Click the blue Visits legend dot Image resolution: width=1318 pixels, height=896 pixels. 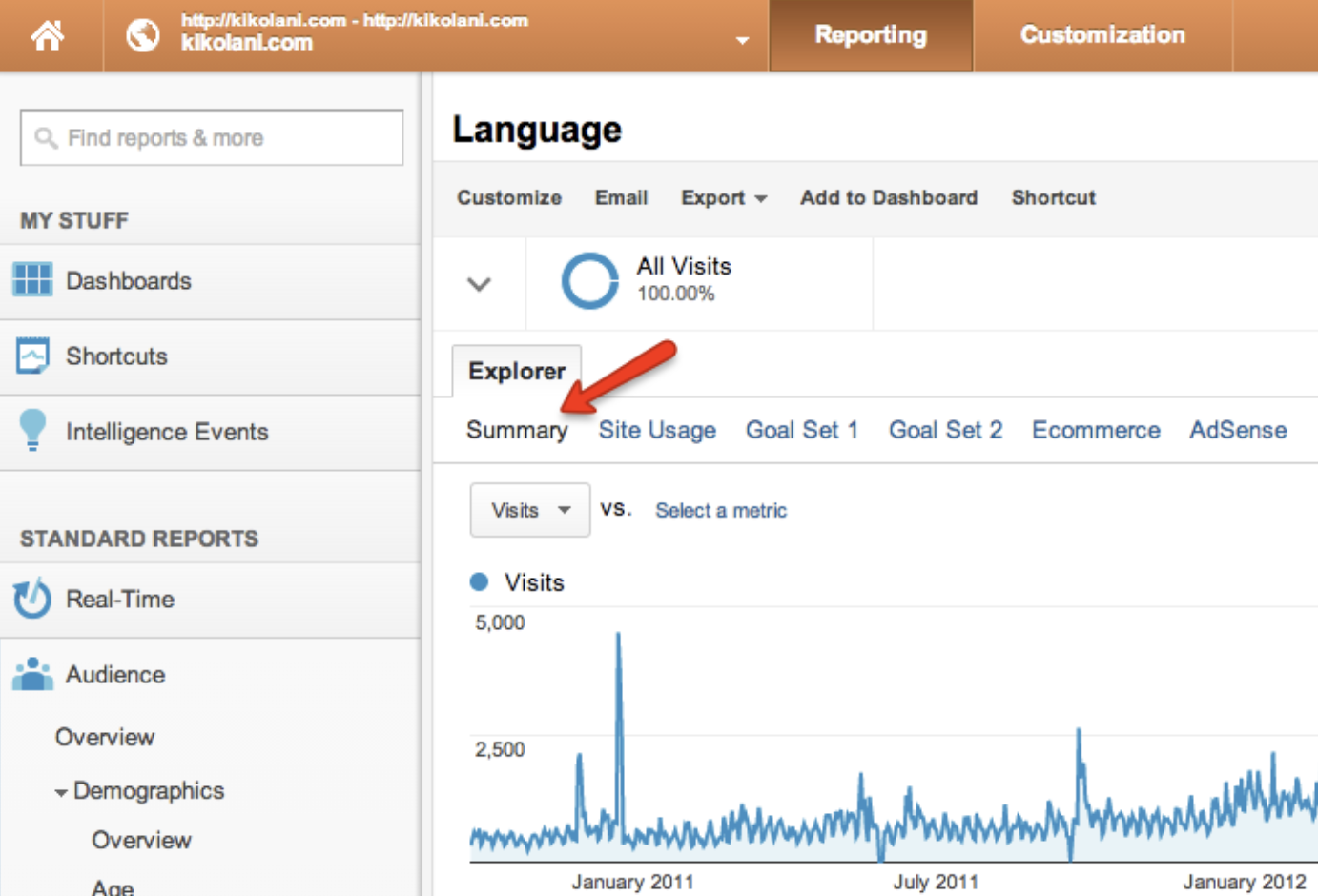480,581
